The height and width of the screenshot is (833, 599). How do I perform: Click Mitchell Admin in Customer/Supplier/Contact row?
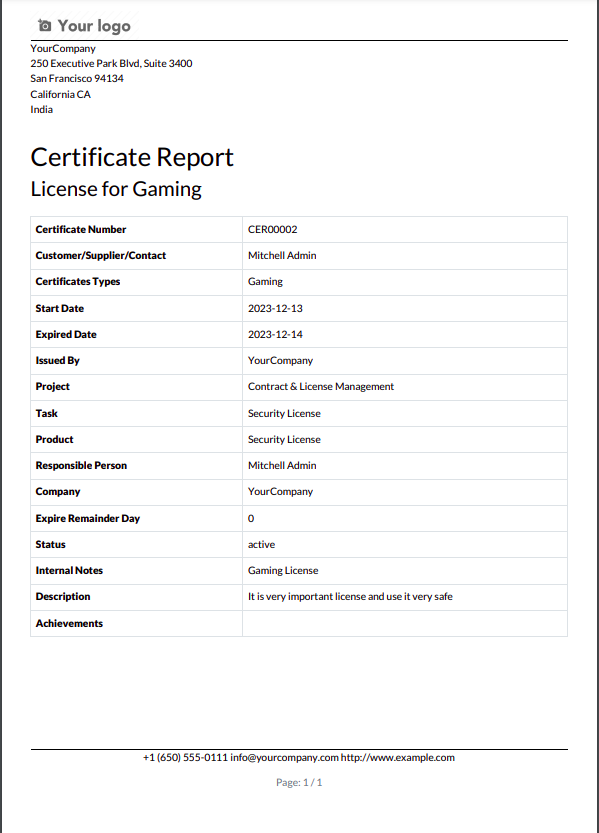(282, 256)
